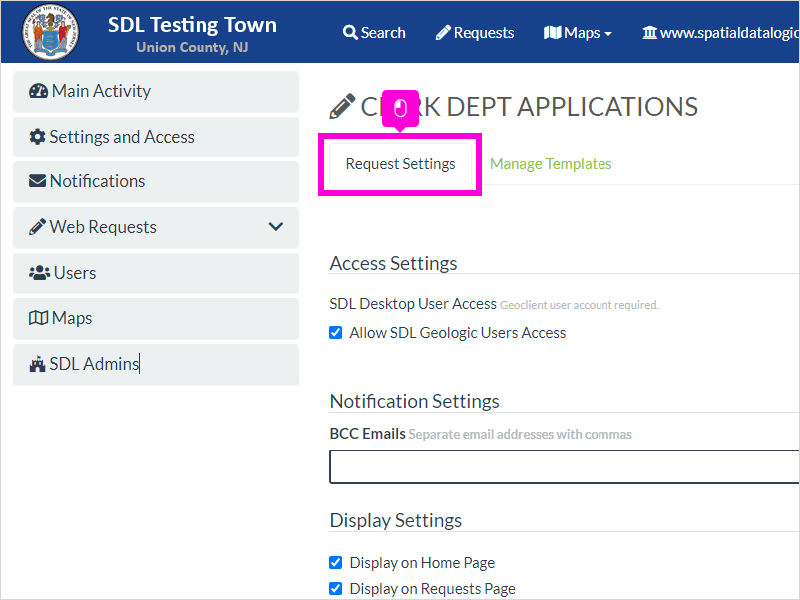Screen dimensions: 800x600
Task: Click the Notification Settings heading
Action: point(414,401)
